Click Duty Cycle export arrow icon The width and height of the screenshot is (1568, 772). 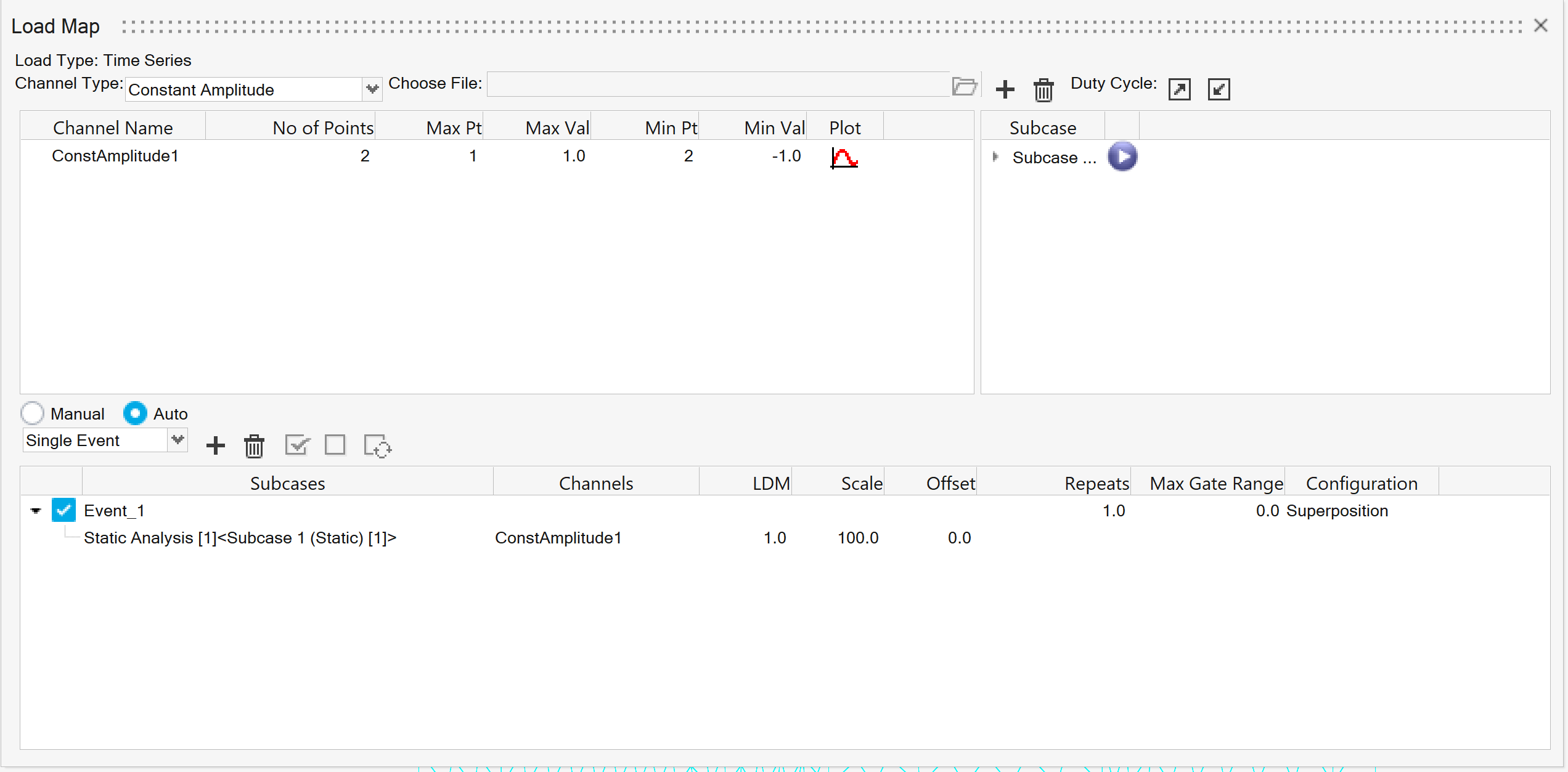[1179, 89]
